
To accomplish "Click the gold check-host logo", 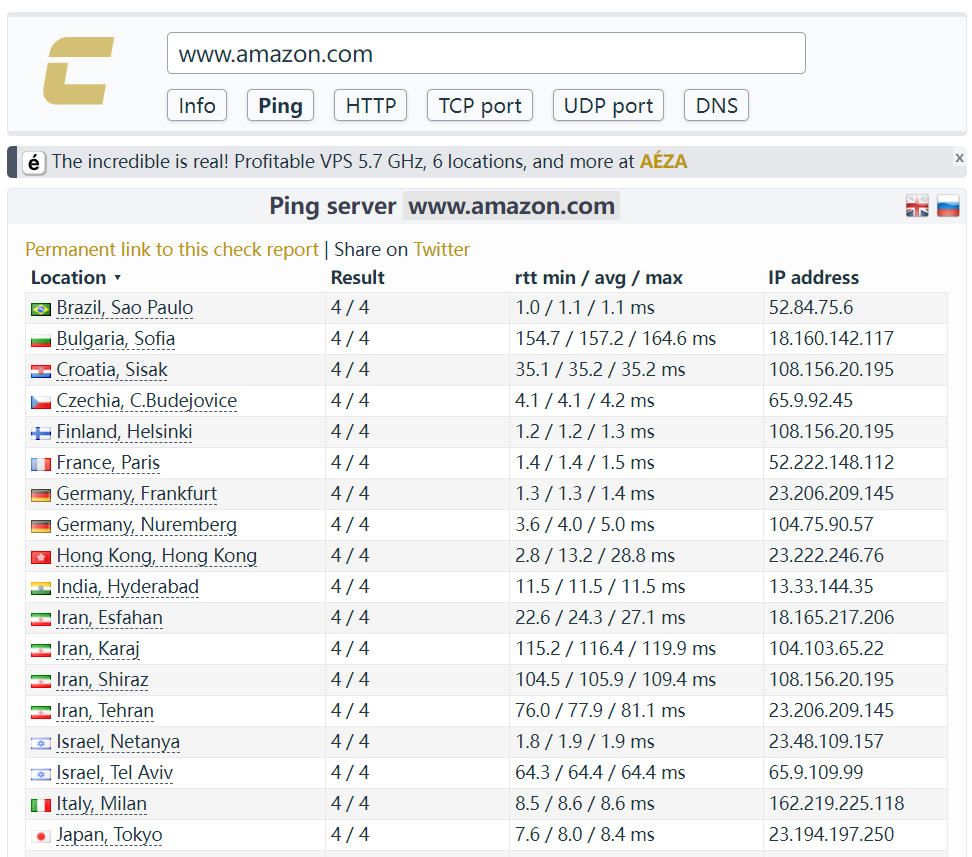I will (x=78, y=71).
